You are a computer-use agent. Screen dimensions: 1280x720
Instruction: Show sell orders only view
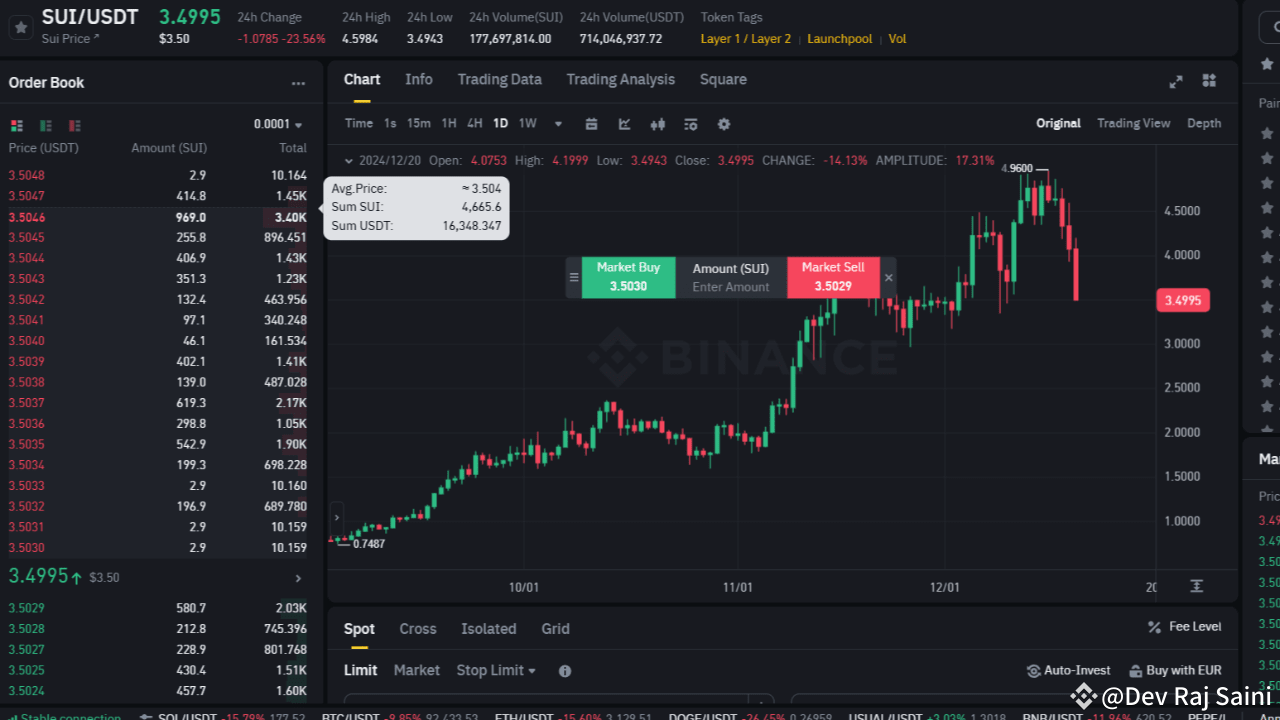75,125
